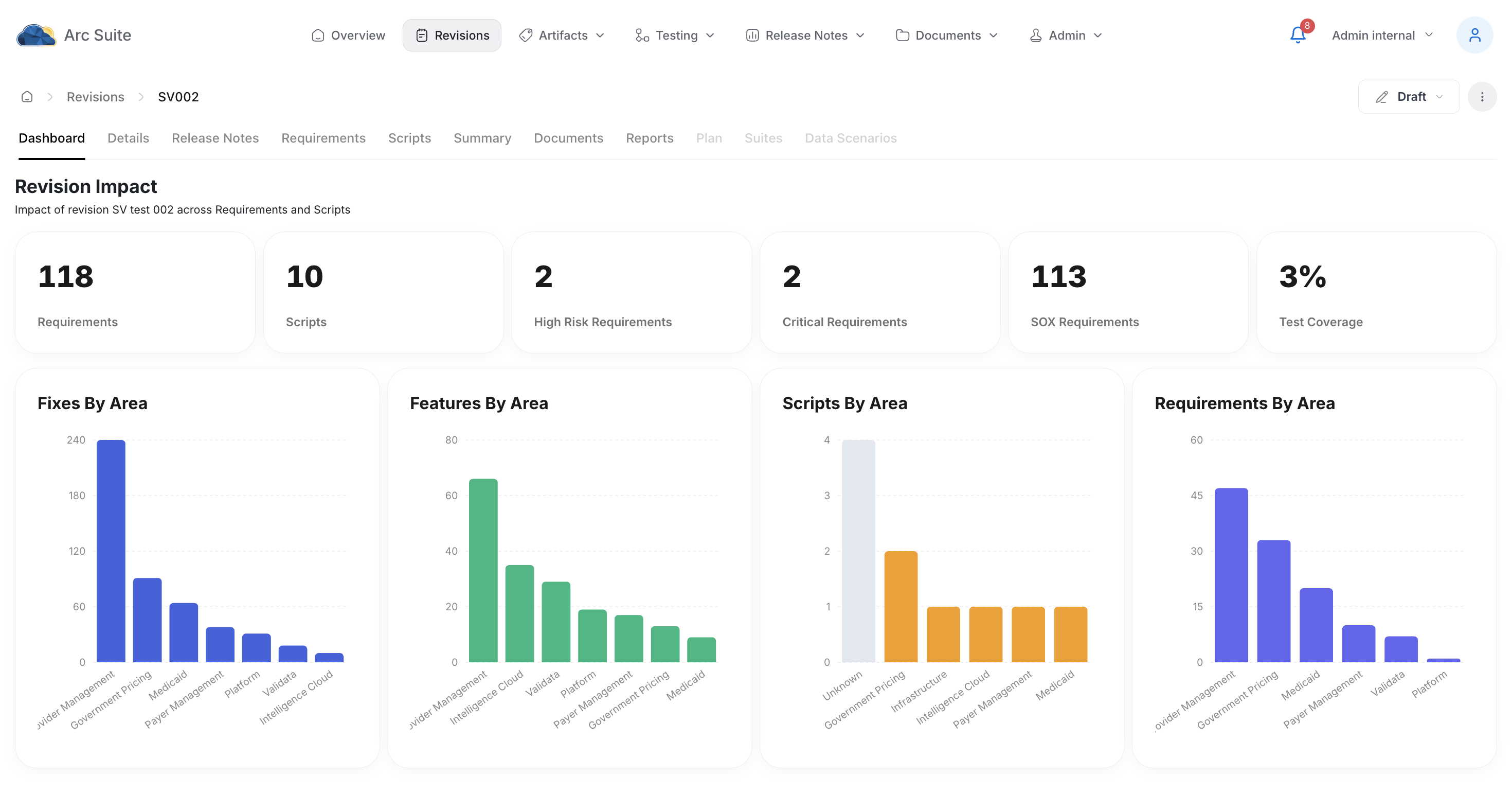
Task: Expand the Artifacts dropdown chevron
Action: pyautogui.click(x=600, y=35)
